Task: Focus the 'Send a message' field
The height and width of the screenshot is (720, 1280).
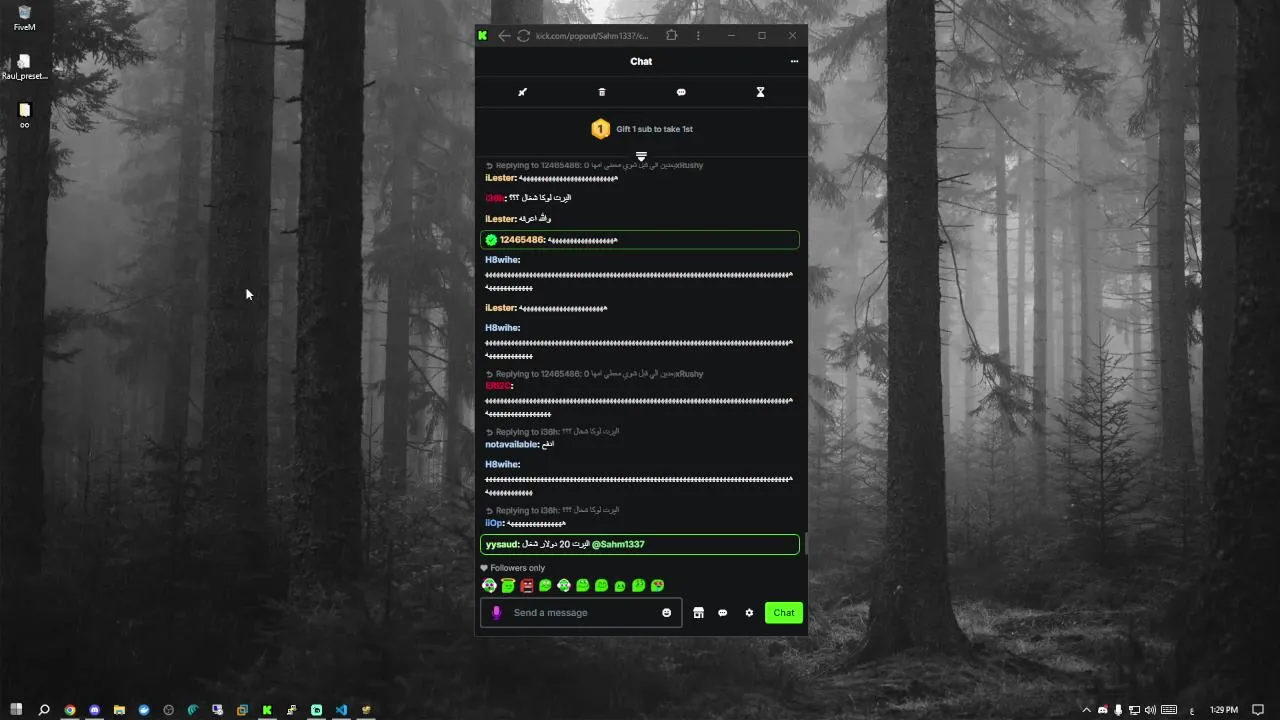Action: pyautogui.click(x=581, y=613)
